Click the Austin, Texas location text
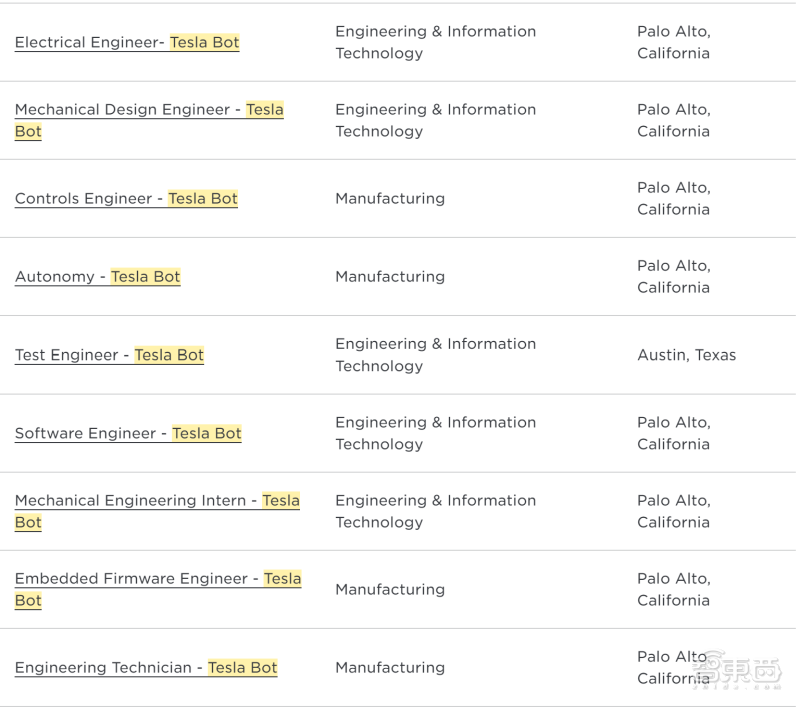 (x=686, y=355)
